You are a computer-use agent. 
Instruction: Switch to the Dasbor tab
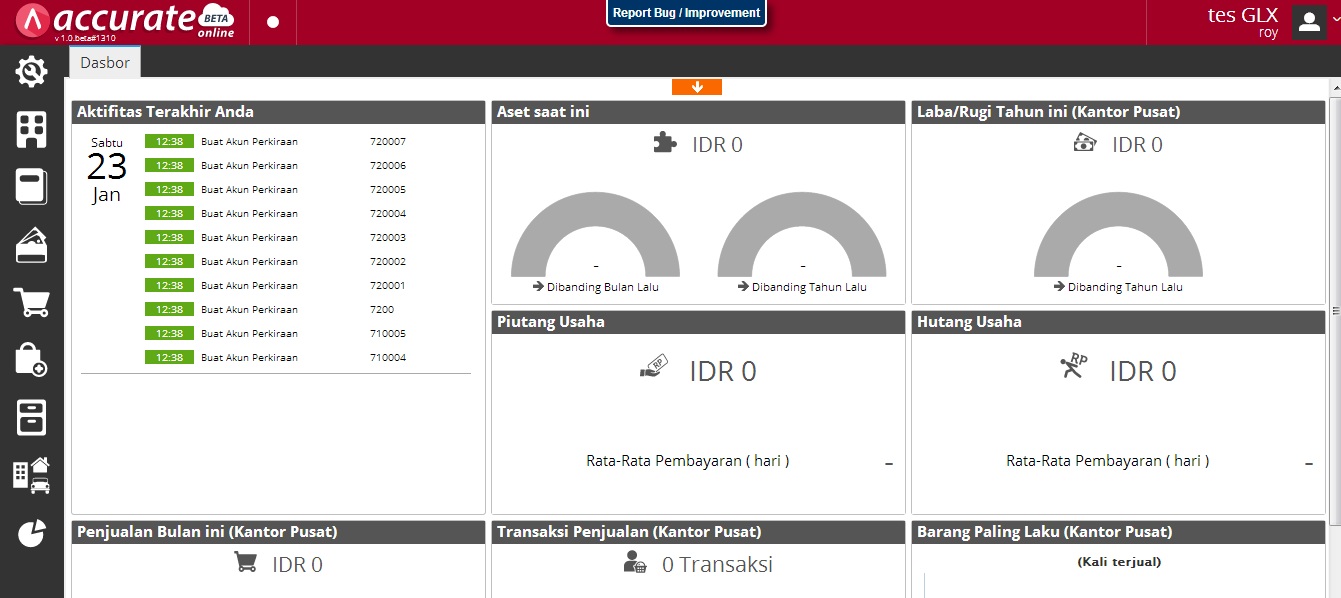coord(105,62)
